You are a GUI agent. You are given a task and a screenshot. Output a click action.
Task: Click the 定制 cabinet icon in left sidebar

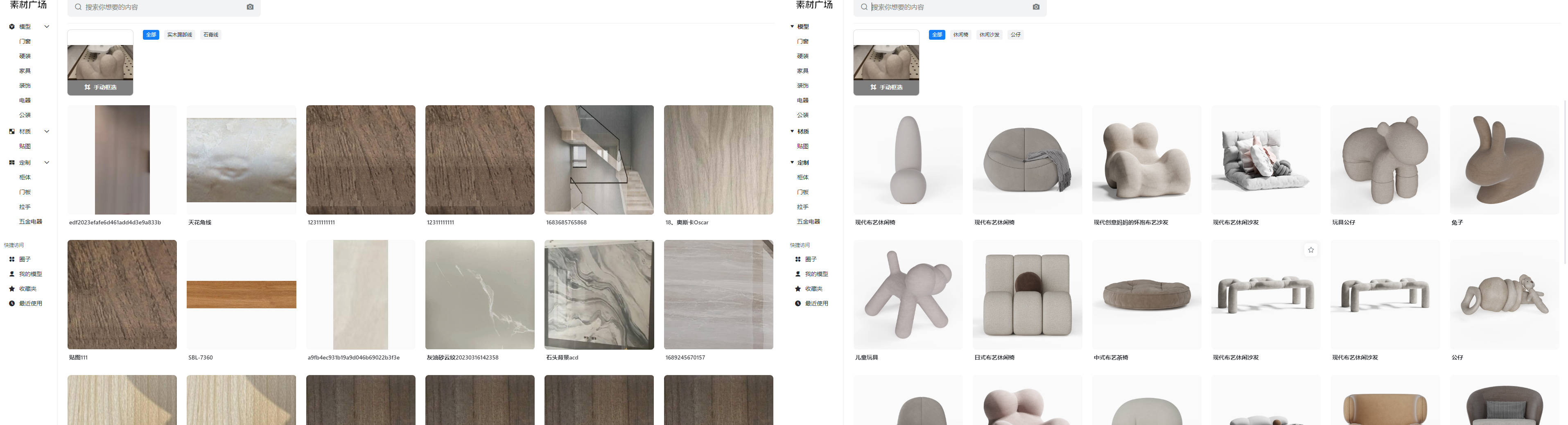[x=11, y=163]
